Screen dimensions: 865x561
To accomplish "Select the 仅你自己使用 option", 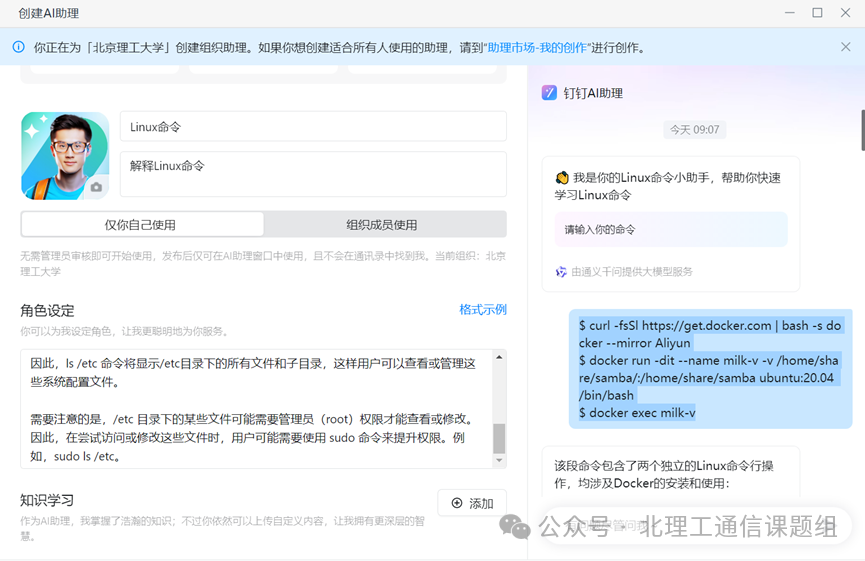I will click(142, 225).
